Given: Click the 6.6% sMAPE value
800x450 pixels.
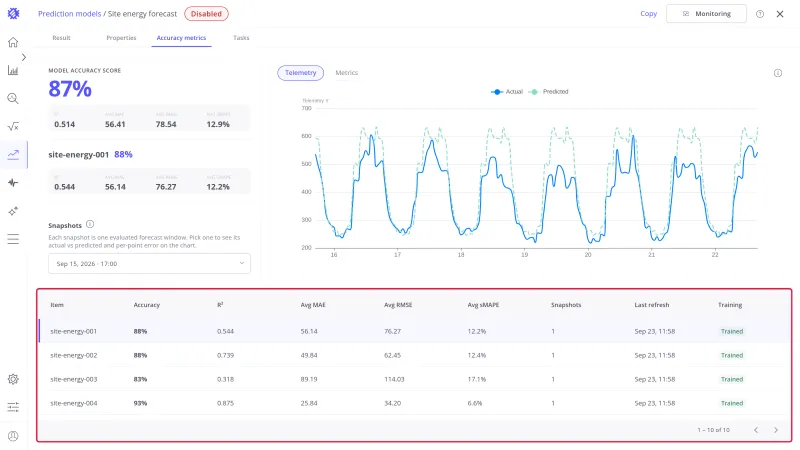Looking at the screenshot, I should (x=474, y=403).
